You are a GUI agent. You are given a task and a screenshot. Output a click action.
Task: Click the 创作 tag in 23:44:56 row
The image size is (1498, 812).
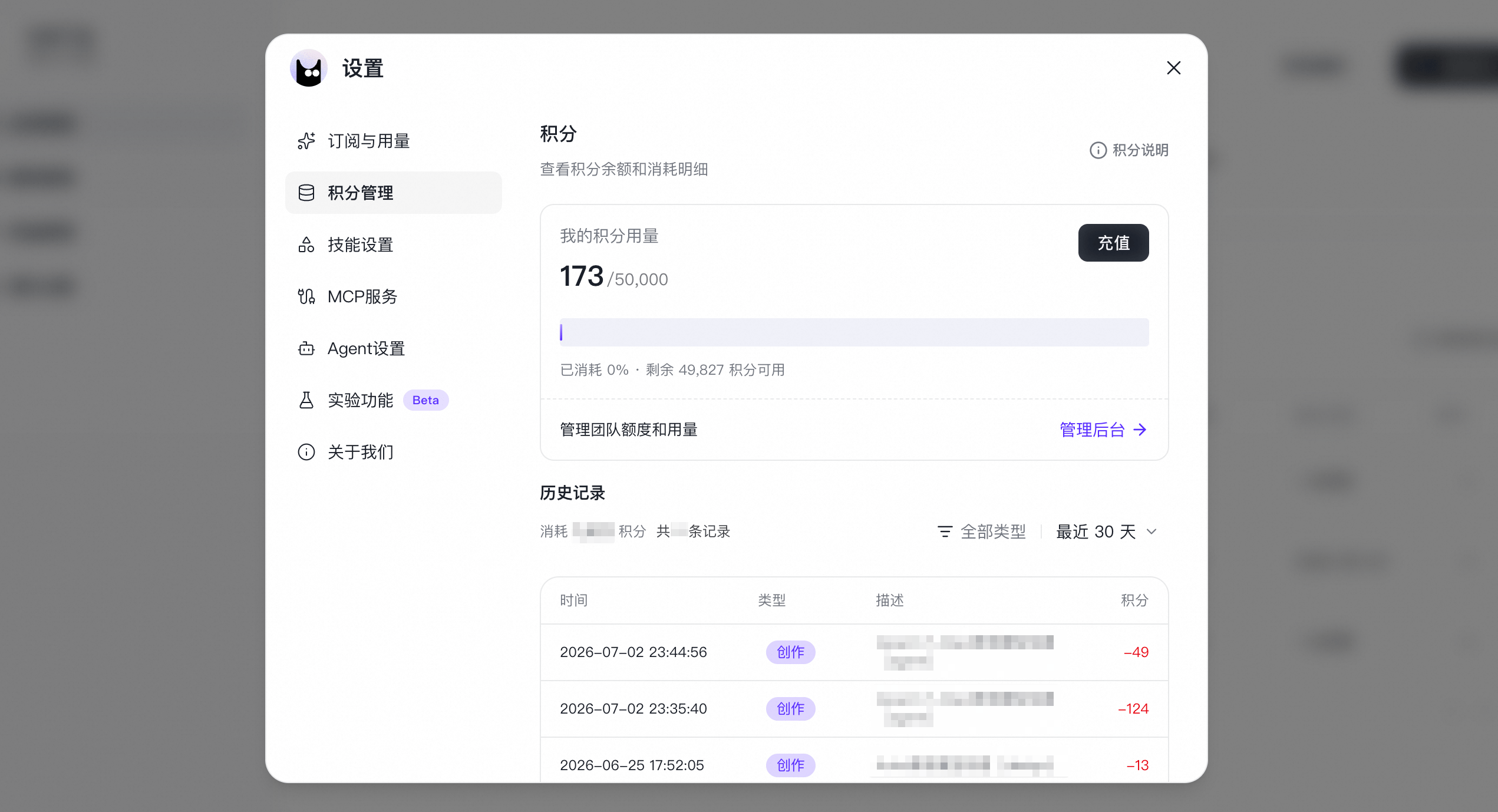click(x=790, y=652)
